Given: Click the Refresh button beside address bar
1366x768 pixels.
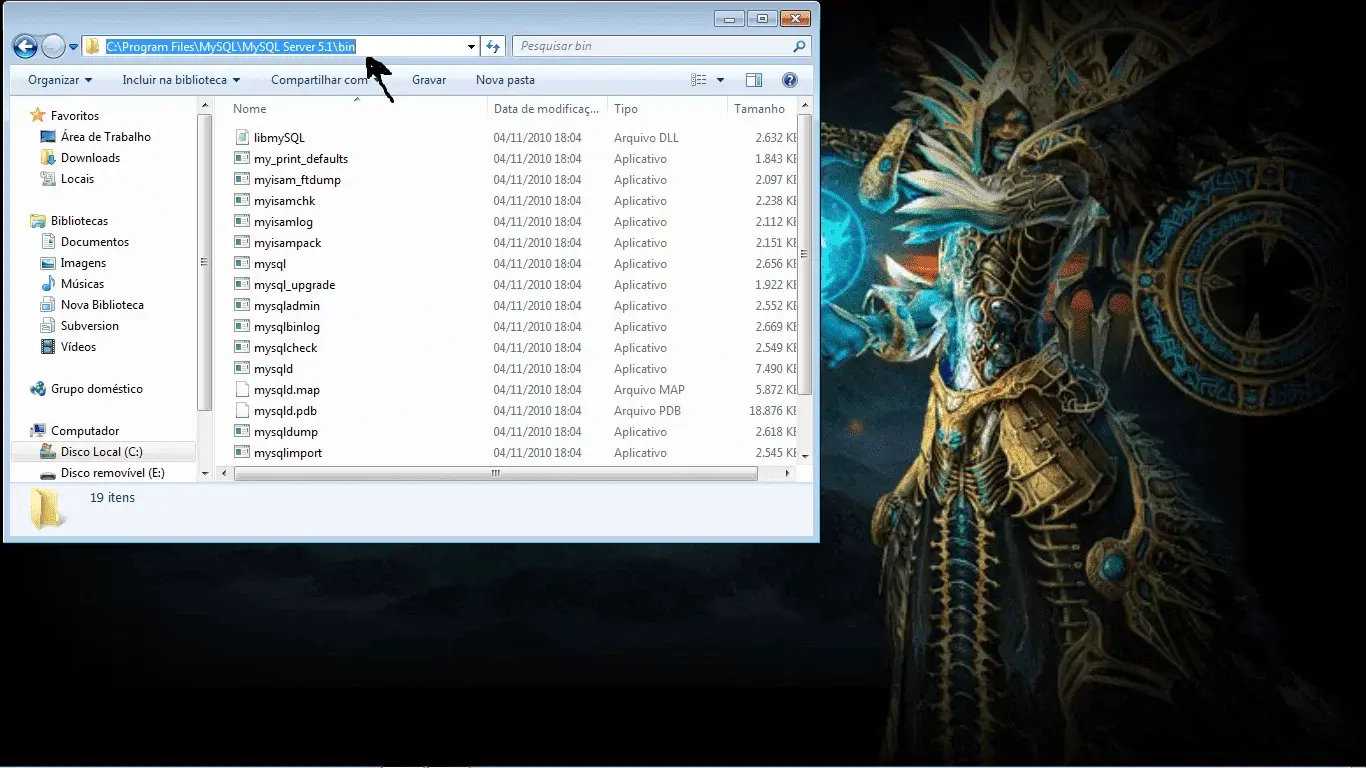Looking at the screenshot, I should coord(492,46).
